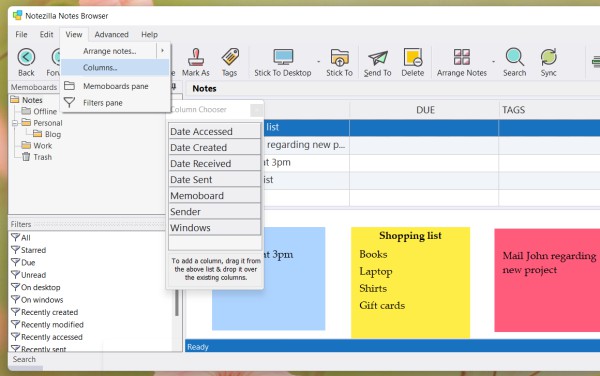The width and height of the screenshot is (600, 376).
Task: Click the Stick To folder icon
Action: 339,57
